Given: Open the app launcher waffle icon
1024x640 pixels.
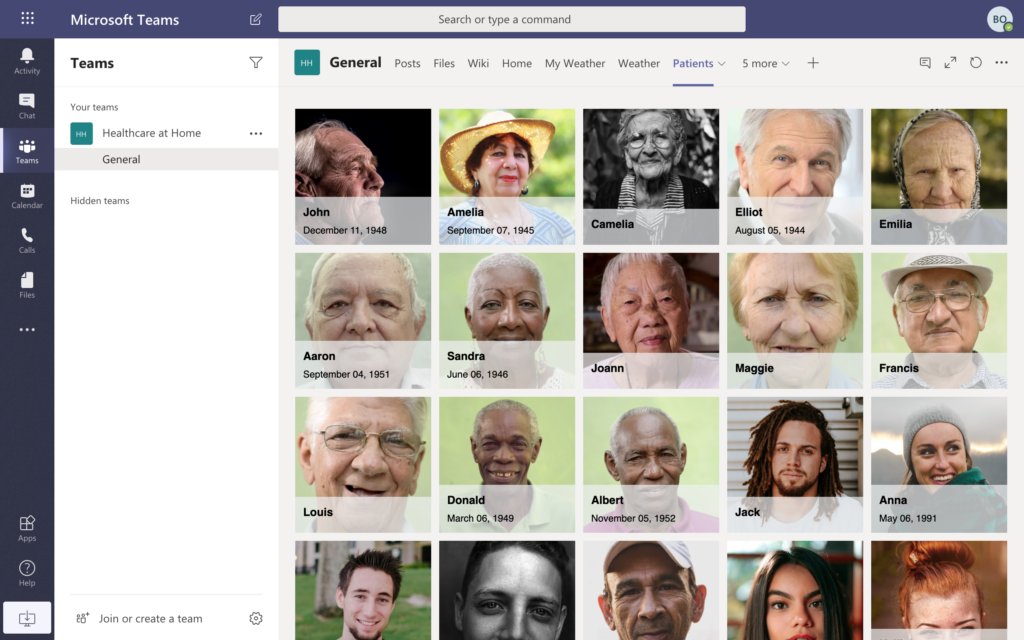Looking at the screenshot, I should click(x=27, y=18).
